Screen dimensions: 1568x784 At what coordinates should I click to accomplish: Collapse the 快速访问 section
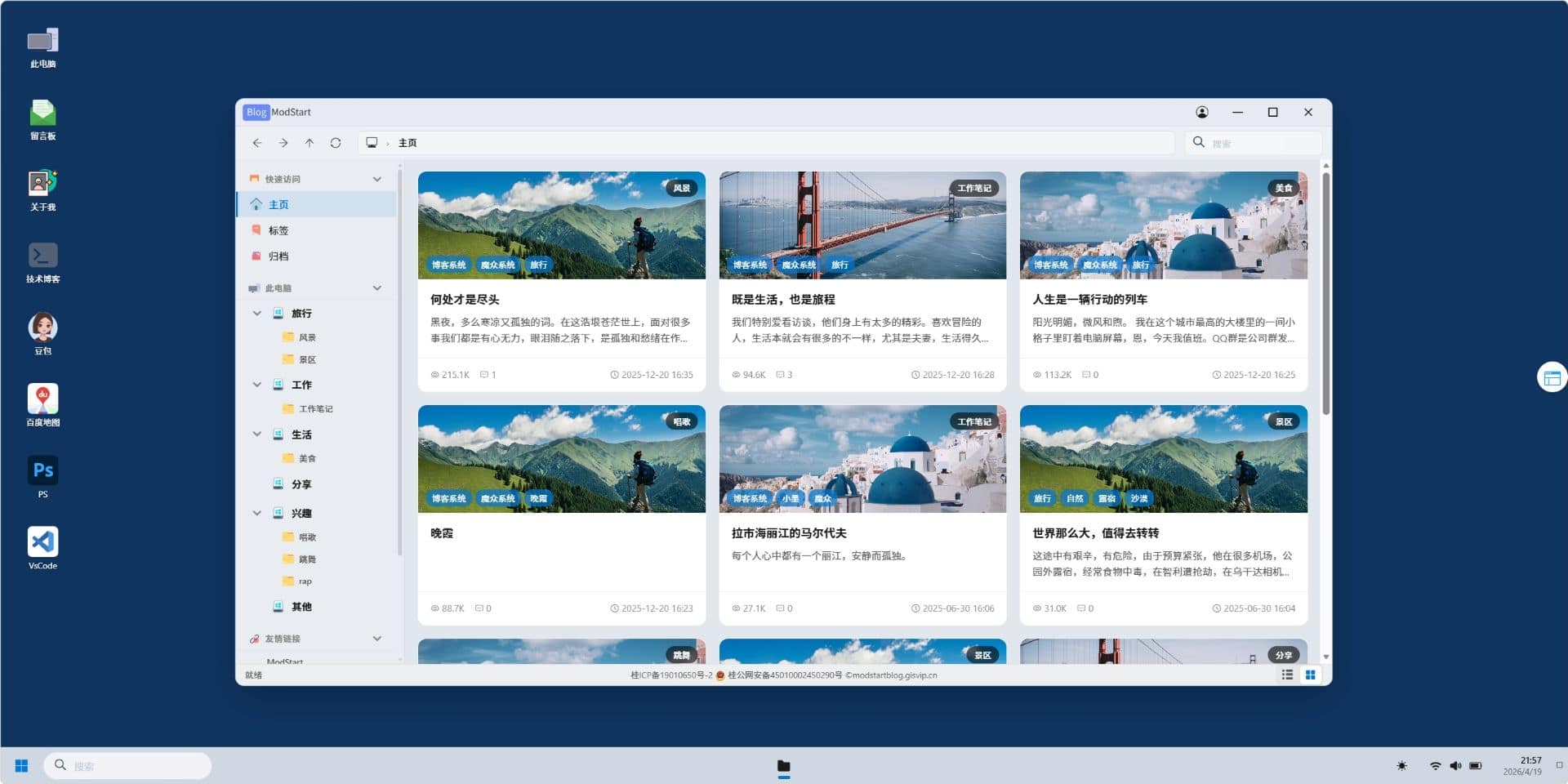tap(376, 179)
